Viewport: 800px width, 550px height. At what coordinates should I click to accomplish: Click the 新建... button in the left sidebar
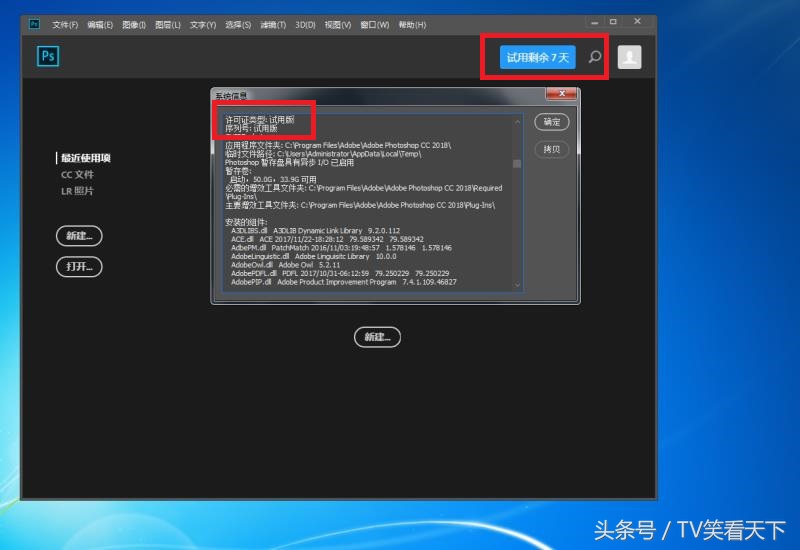point(79,236)
